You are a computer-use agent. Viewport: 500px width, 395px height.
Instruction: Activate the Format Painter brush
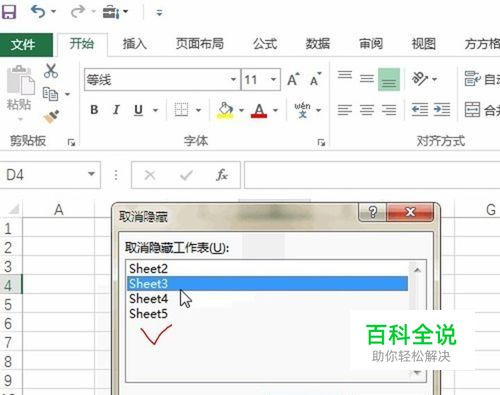pyautogui.click(x=51, y=116)
